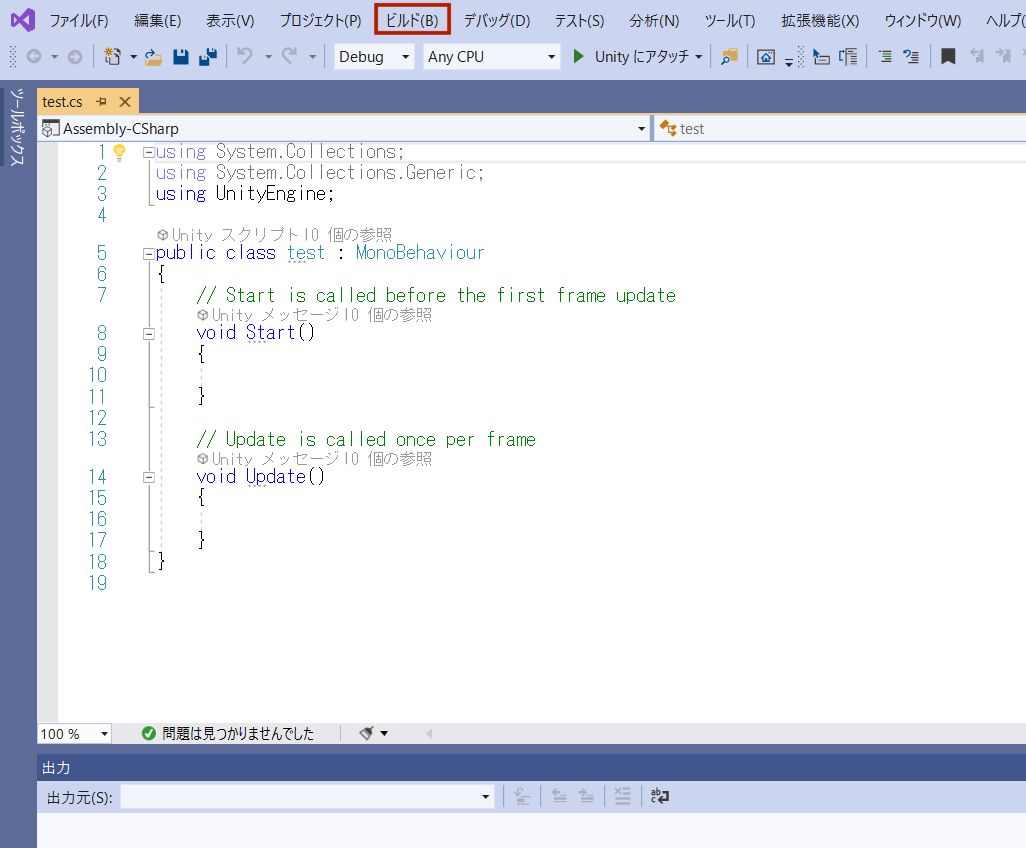The height and width of the screenshot is (848, 1026).
Task: Open the ツールボックス side panel
Action: point(17,125)
